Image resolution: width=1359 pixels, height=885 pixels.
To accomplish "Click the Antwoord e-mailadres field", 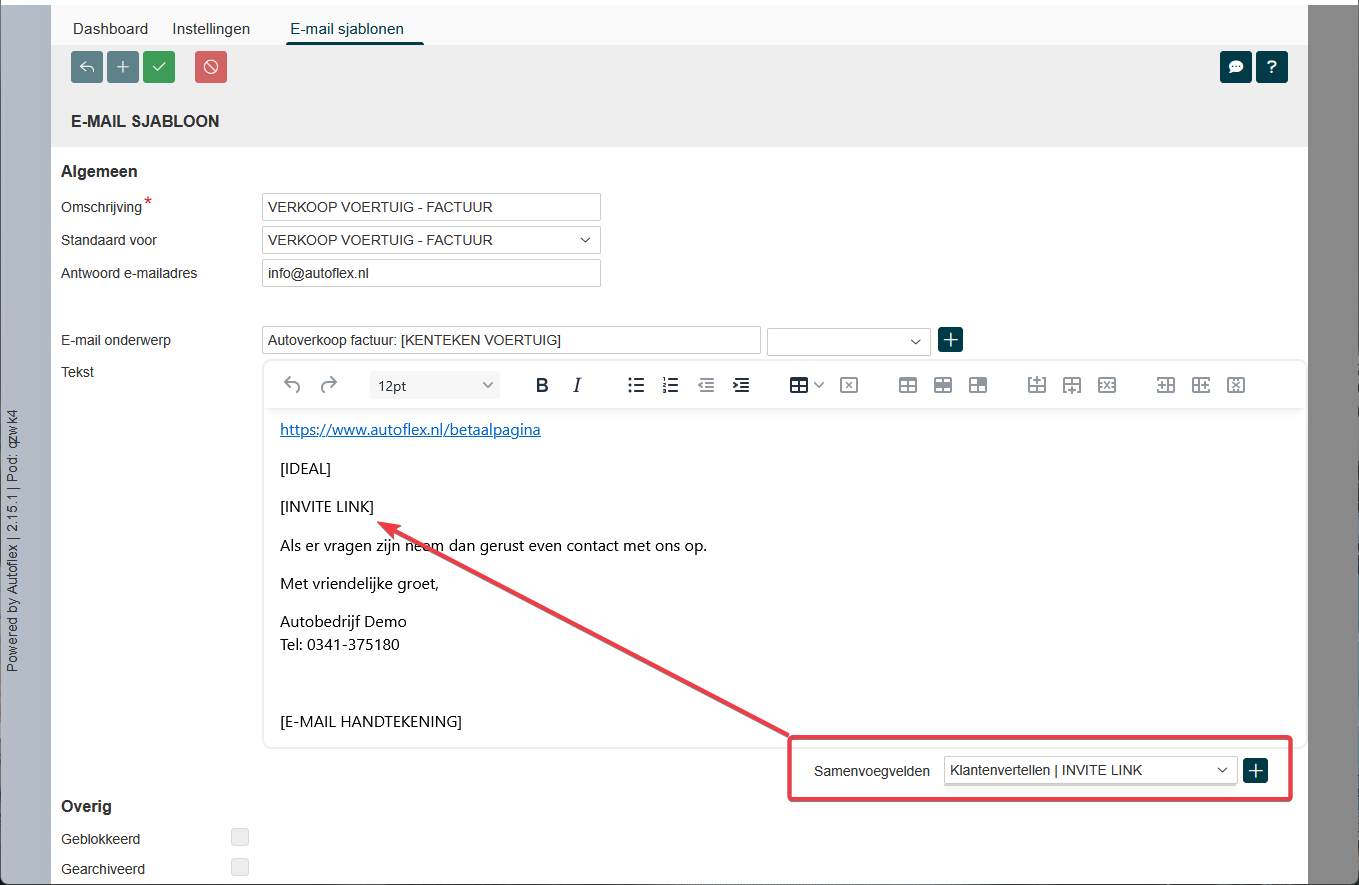I will [x=431, y=273].
